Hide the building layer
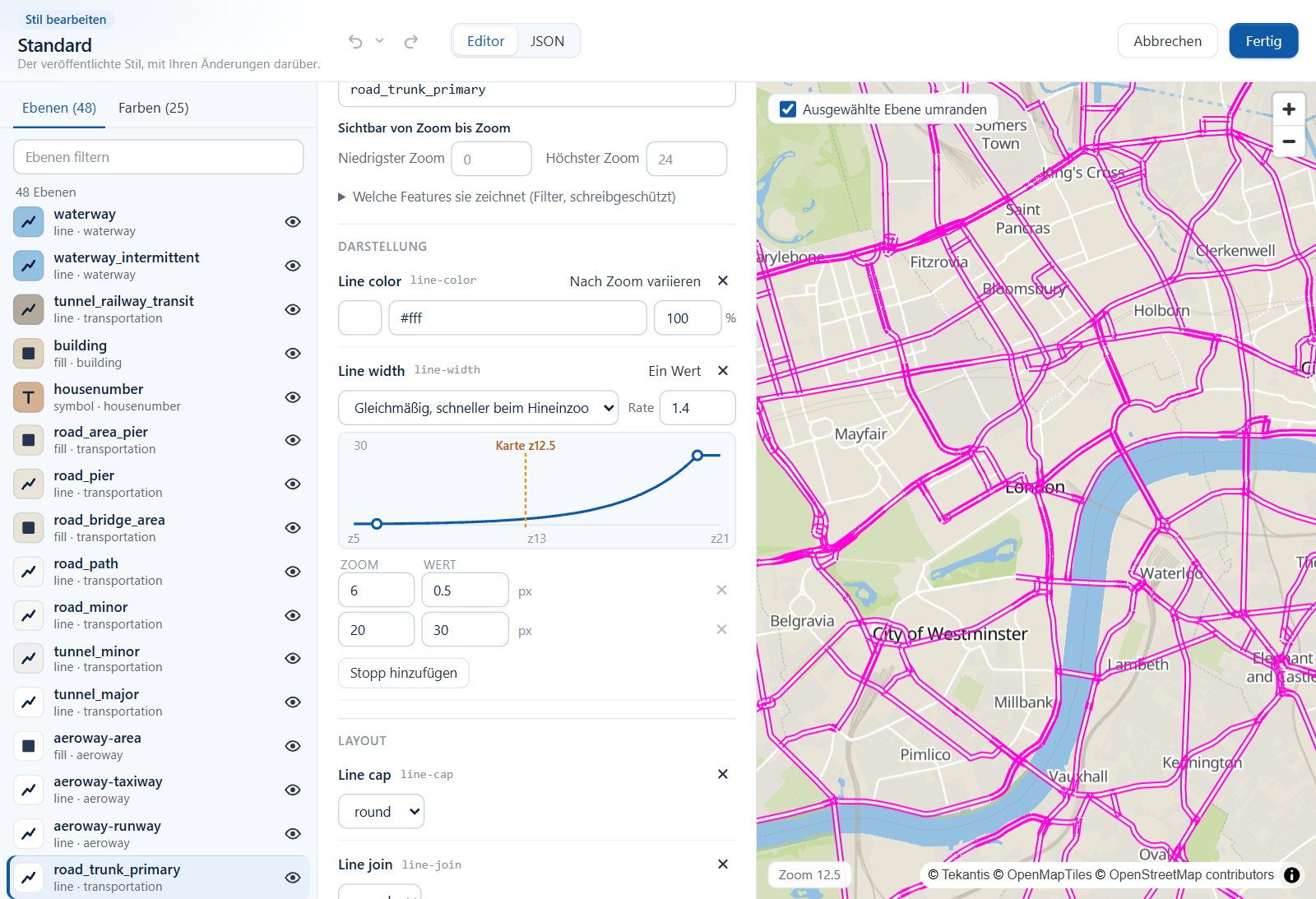The width and height of the screenshot is (1316, 899). coord(293,354)
